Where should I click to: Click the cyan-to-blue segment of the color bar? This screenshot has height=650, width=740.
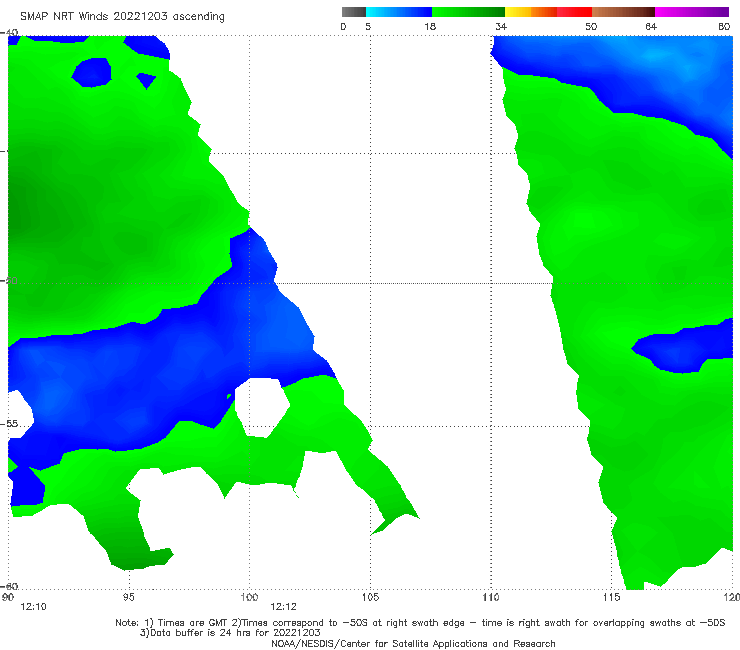pos(399,12)
